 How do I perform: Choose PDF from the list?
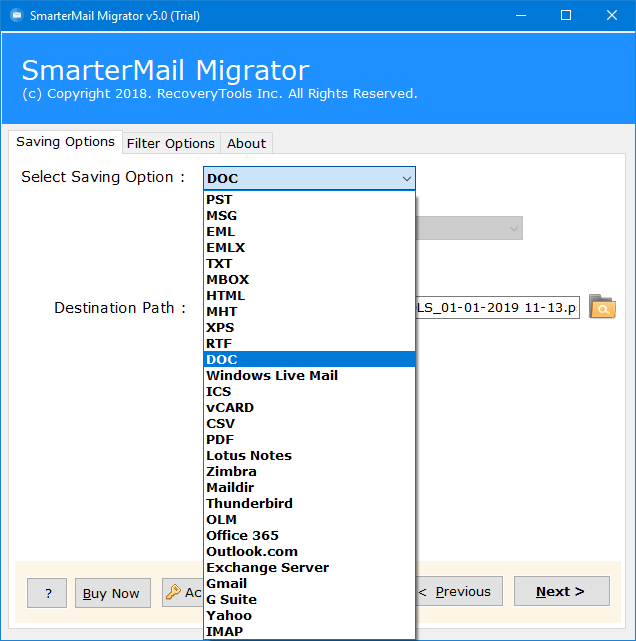[x=309, y=439]
